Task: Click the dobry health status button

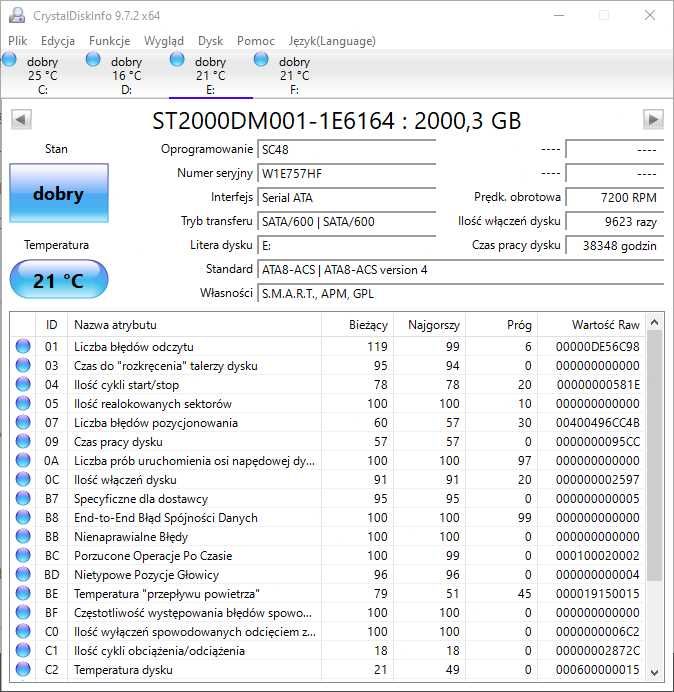Action: pyautogui.click(x=59, y=193)
